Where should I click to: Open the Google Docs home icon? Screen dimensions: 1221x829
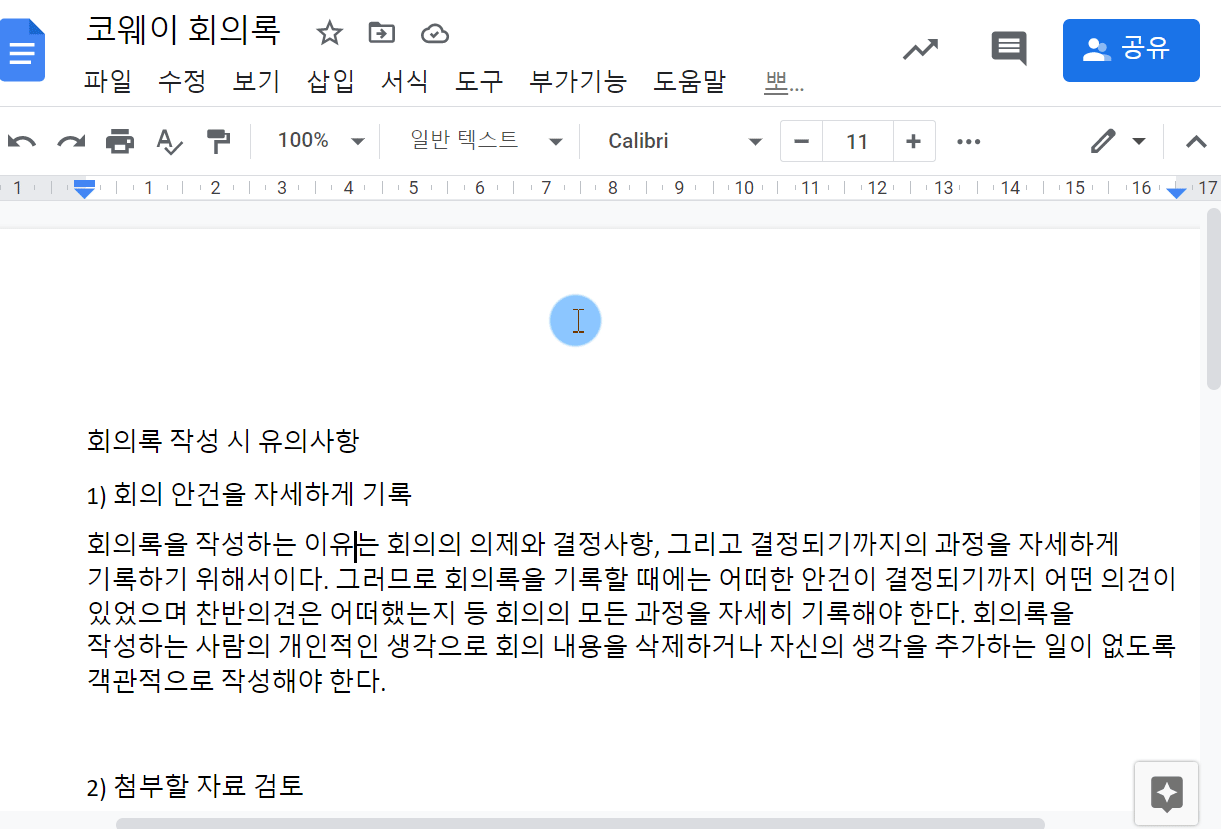tap(20, 50)
